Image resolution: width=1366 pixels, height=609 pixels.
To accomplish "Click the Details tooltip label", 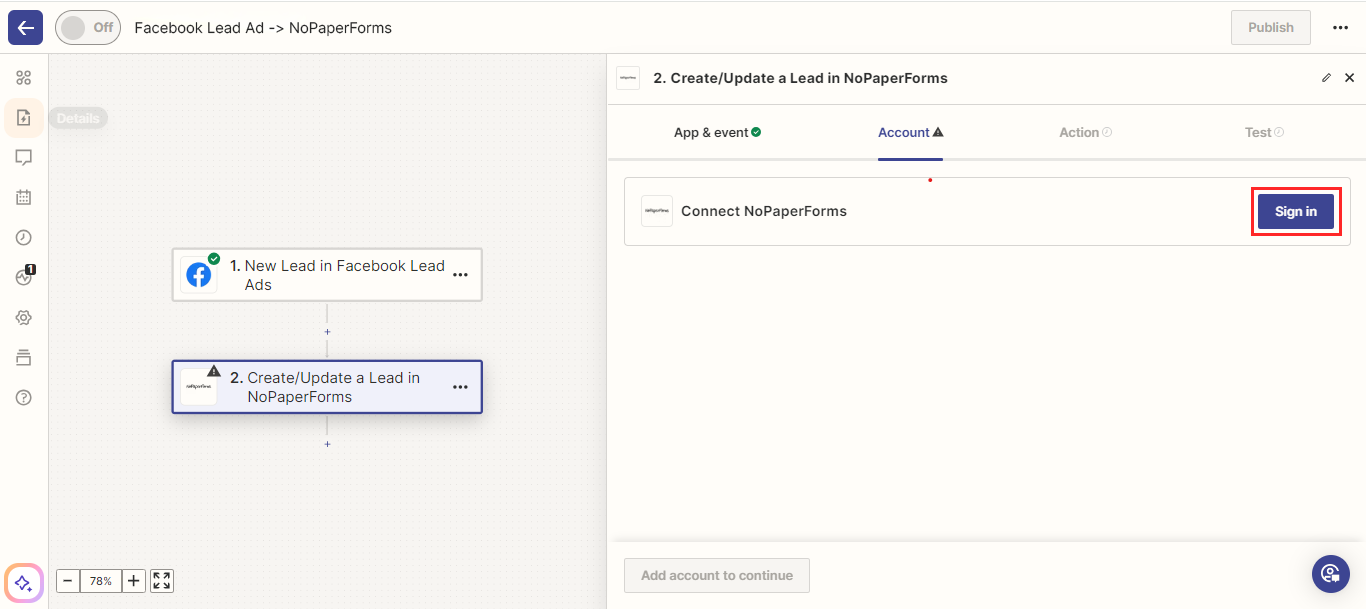I will 78,118.
